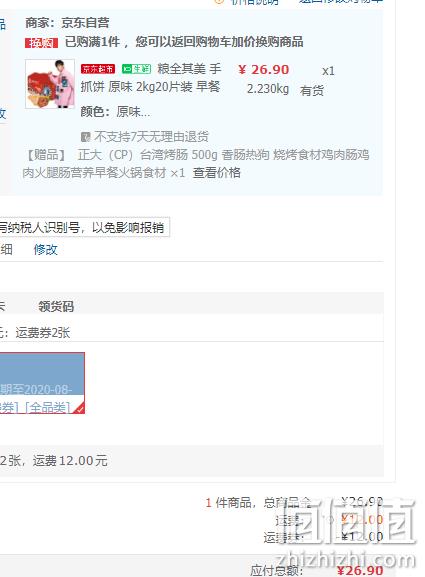
Task: Click the 修改 link under invoice info
Action: point(46,249)
